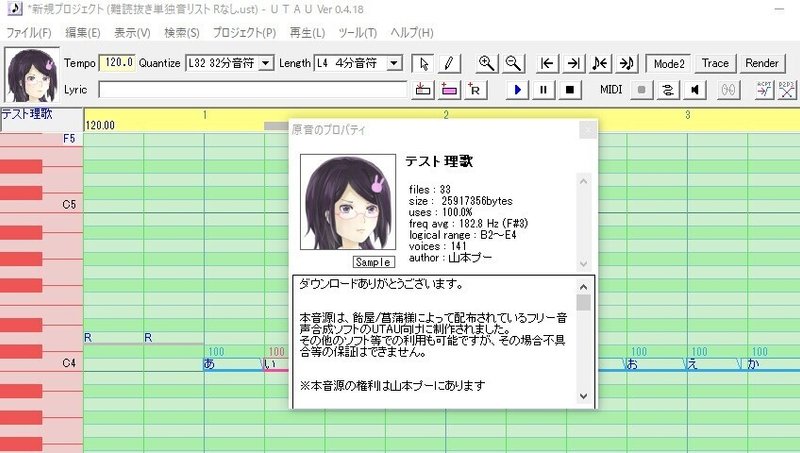
Task: Insert a rest with R icon
Action: pos(475,90)
